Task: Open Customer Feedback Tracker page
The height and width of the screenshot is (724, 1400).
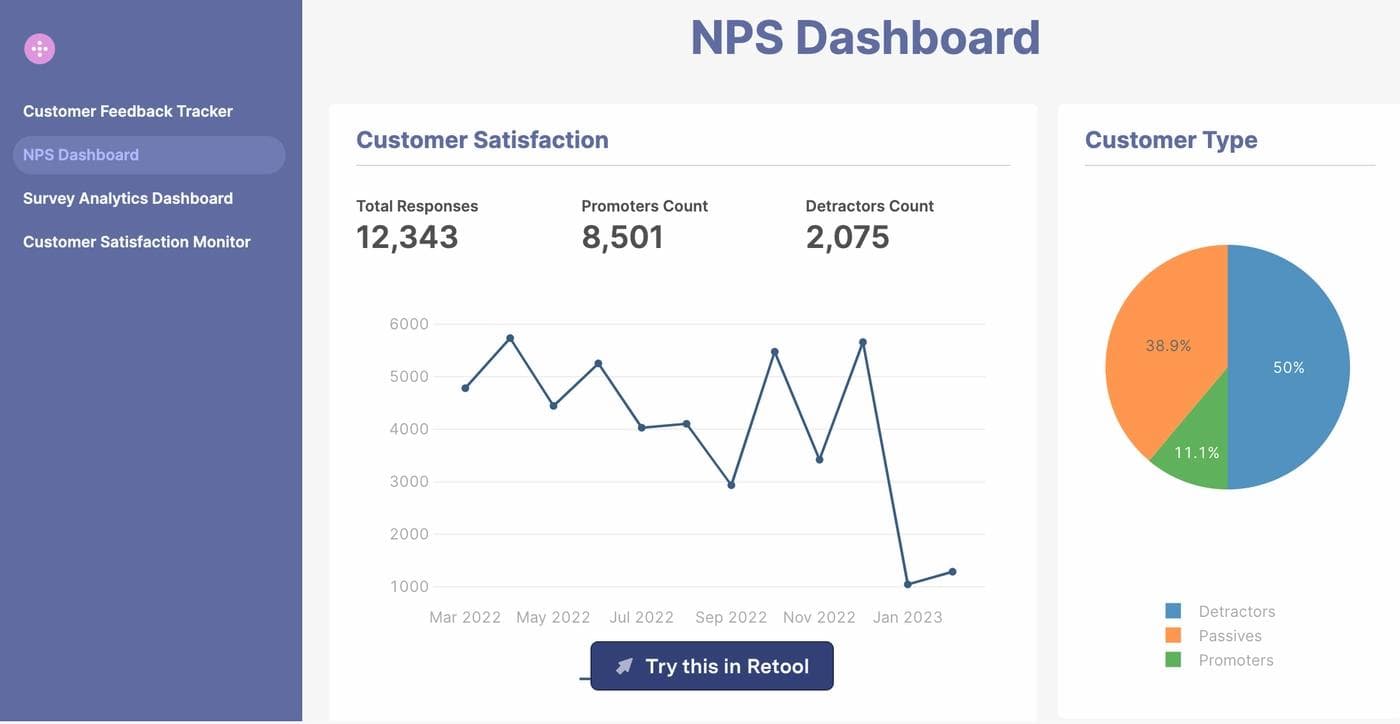Action: point(128,111)
